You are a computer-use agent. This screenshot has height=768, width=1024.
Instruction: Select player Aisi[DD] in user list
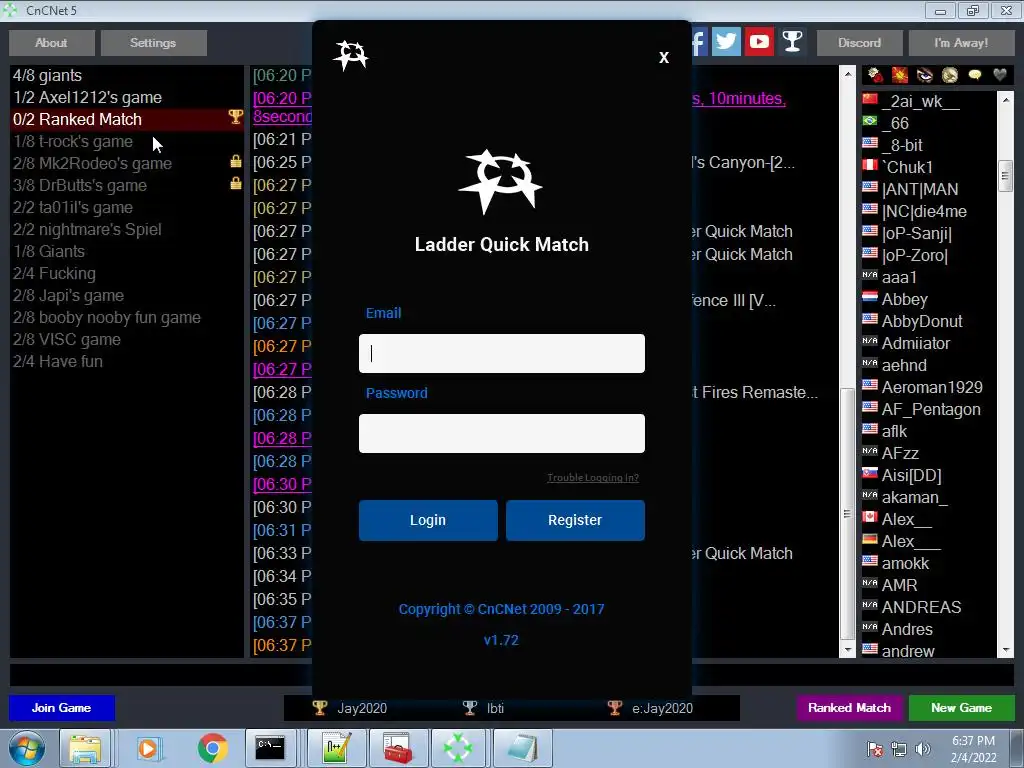click(929, 475)
